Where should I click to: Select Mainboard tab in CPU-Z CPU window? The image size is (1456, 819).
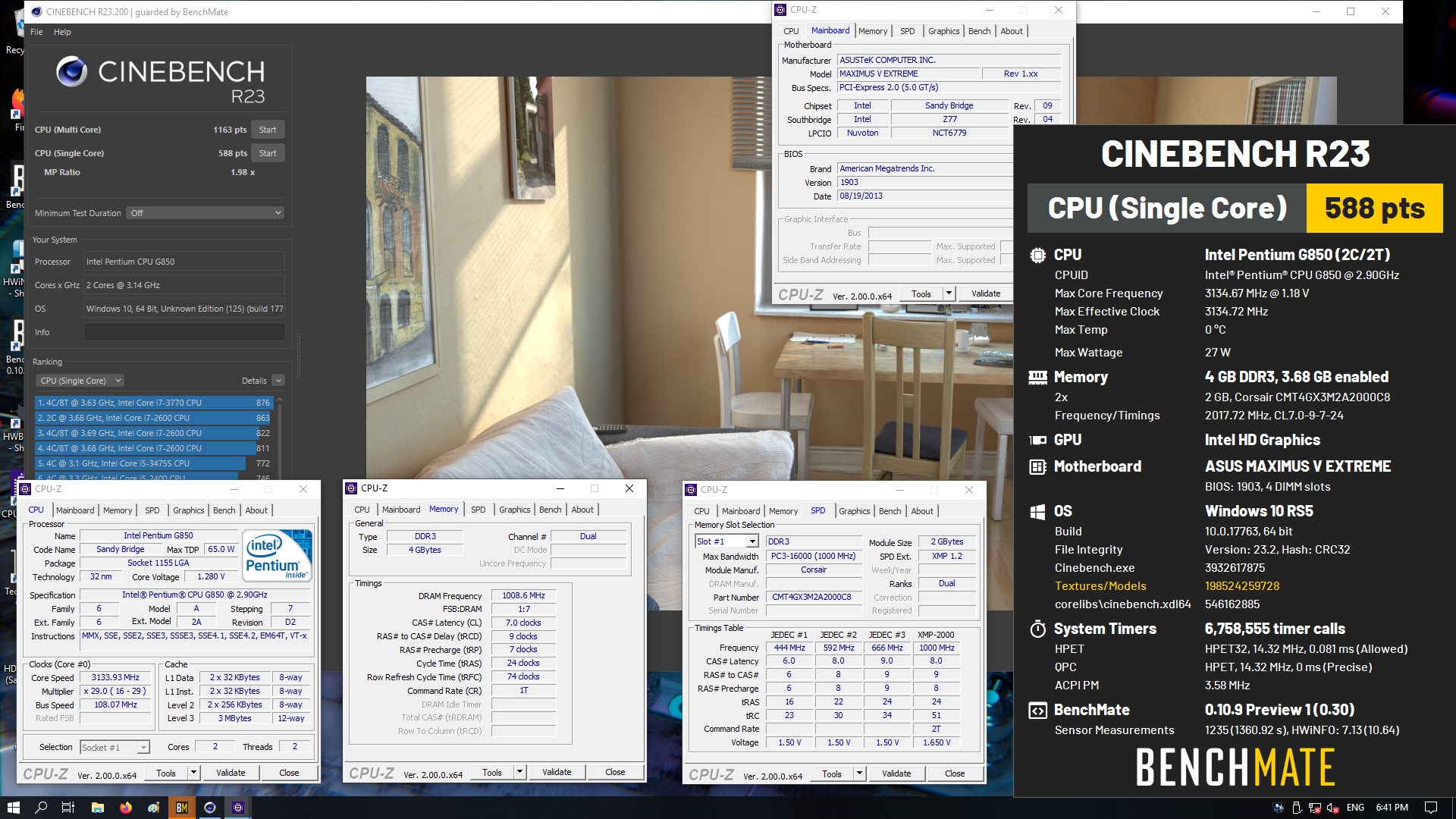[75, 510]
